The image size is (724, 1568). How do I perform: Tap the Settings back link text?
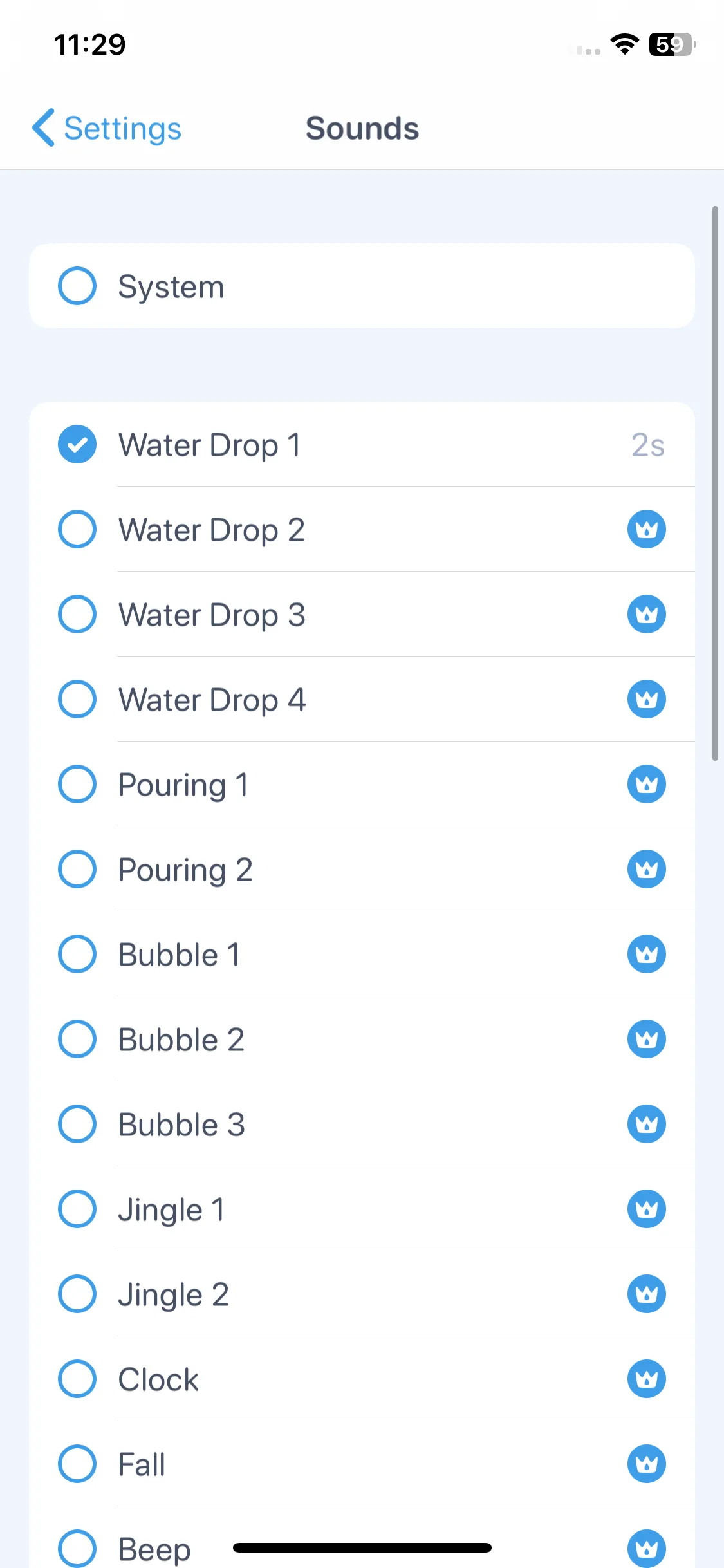(x=123, y=129)
